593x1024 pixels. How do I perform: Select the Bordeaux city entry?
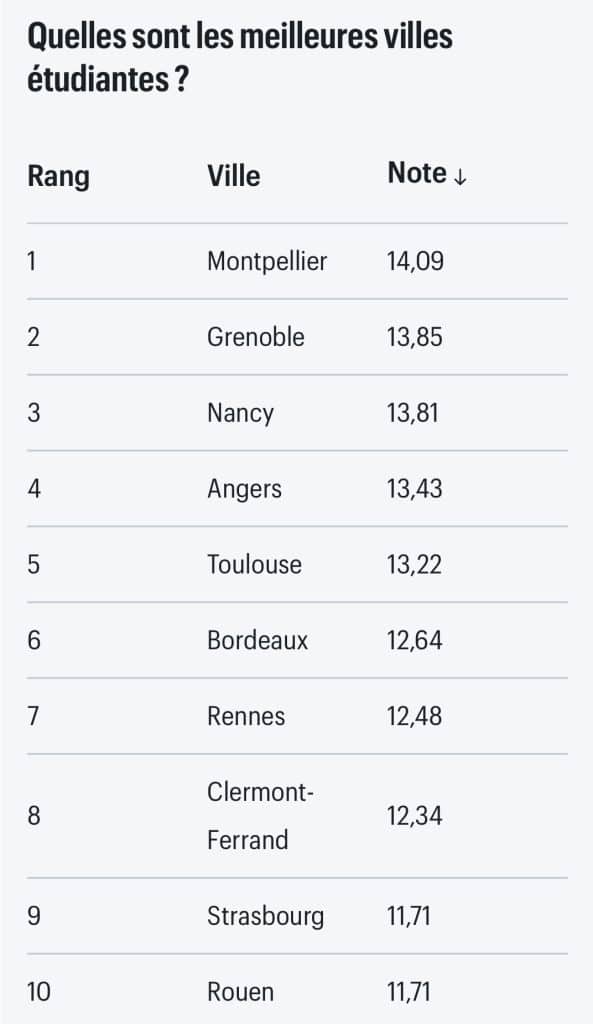click(x=257, y=640)
